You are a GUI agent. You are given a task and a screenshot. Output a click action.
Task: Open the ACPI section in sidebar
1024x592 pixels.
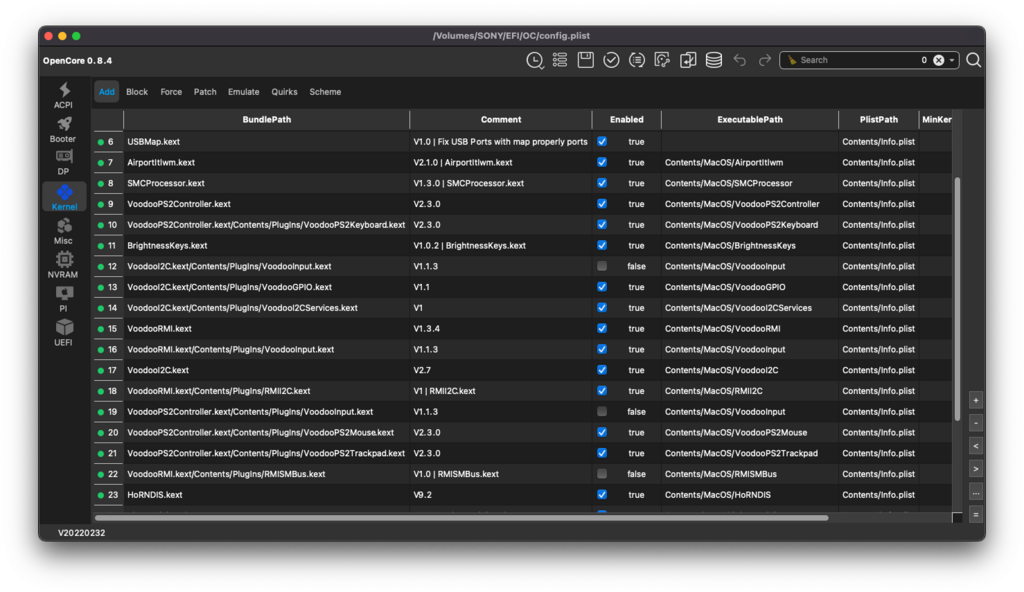pos(64,95)
